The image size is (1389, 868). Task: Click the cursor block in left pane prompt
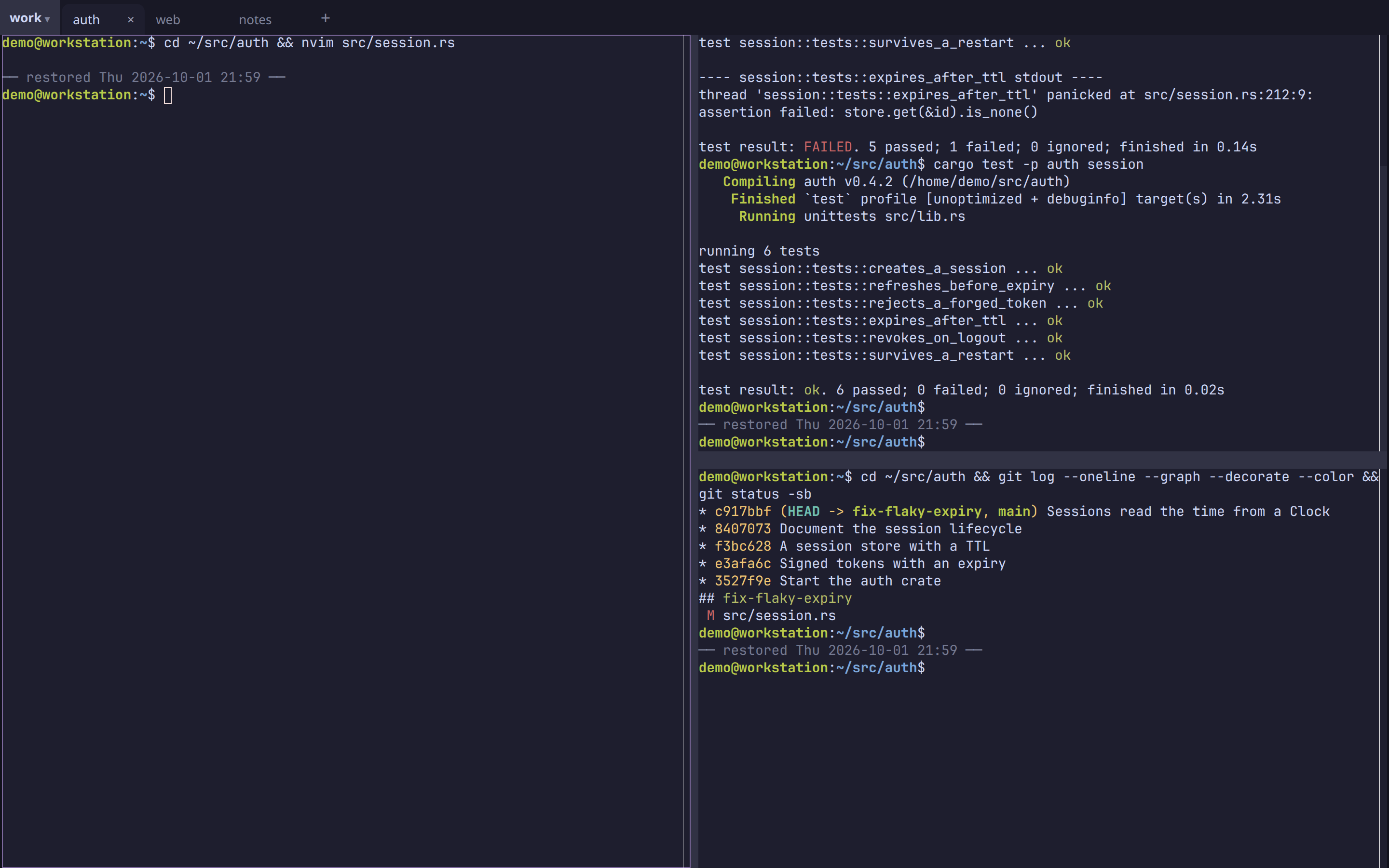pos(168,95)
